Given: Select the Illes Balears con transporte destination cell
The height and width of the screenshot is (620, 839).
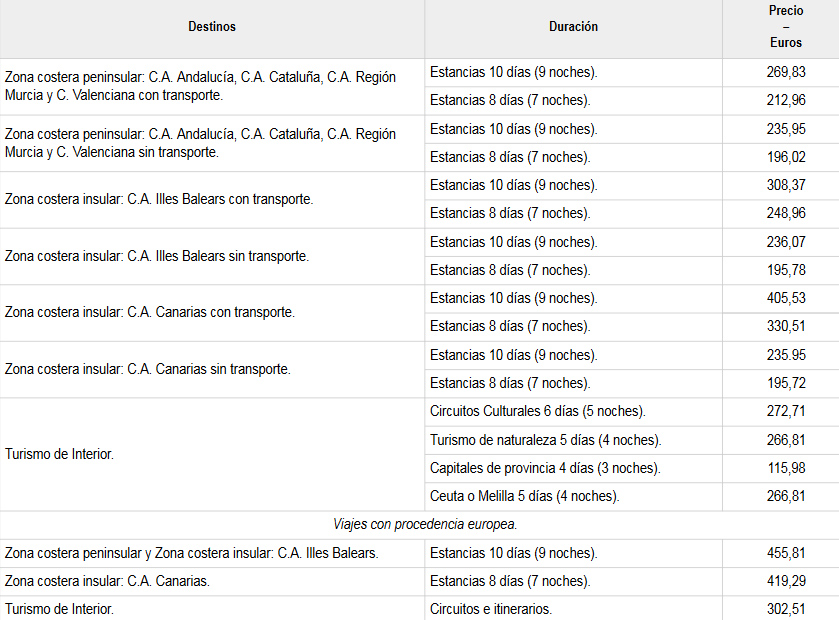Looking at the screenshot, I should tap(159, 199).
